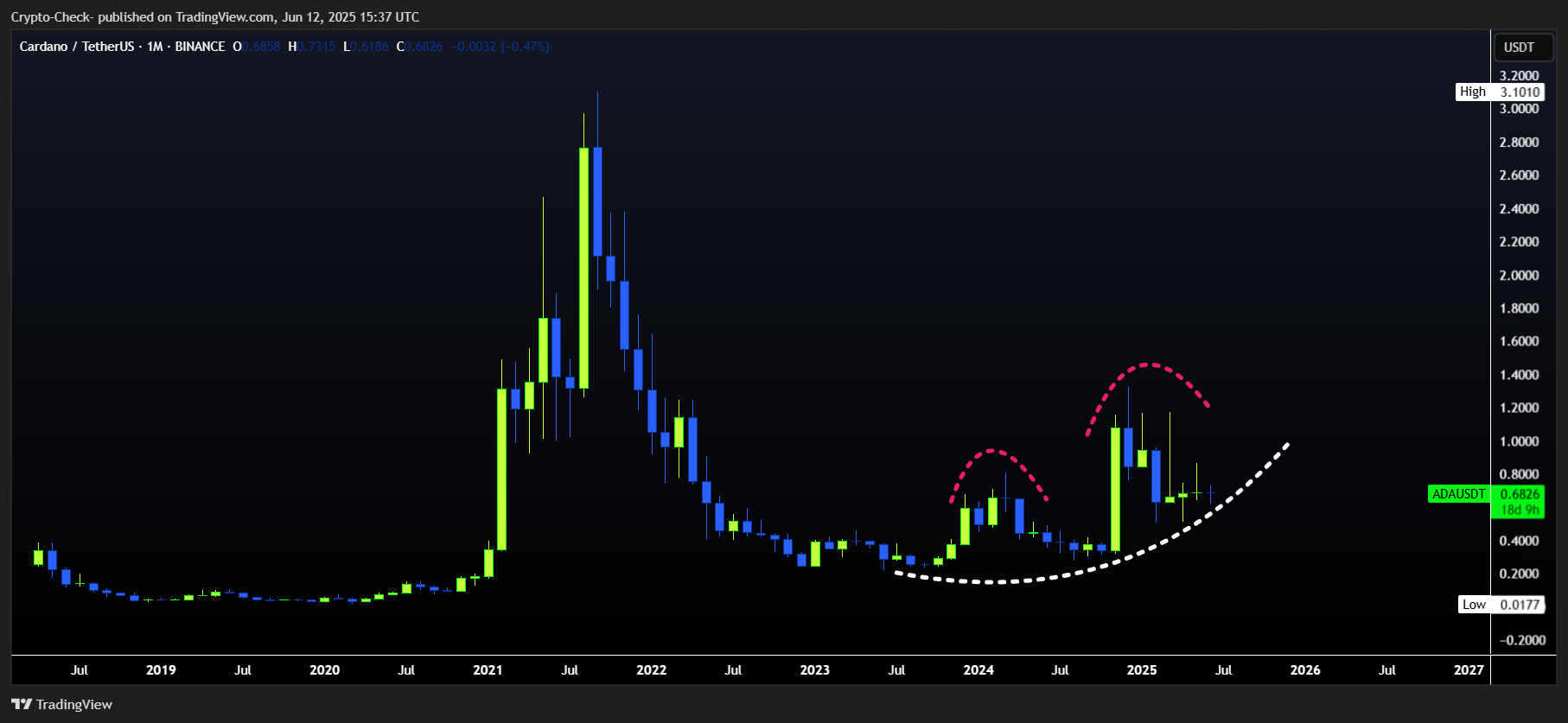Screen dimensions: 1568x723
Task: Click the 3.2000 price axis label
Action: (x=1519, y=76)
